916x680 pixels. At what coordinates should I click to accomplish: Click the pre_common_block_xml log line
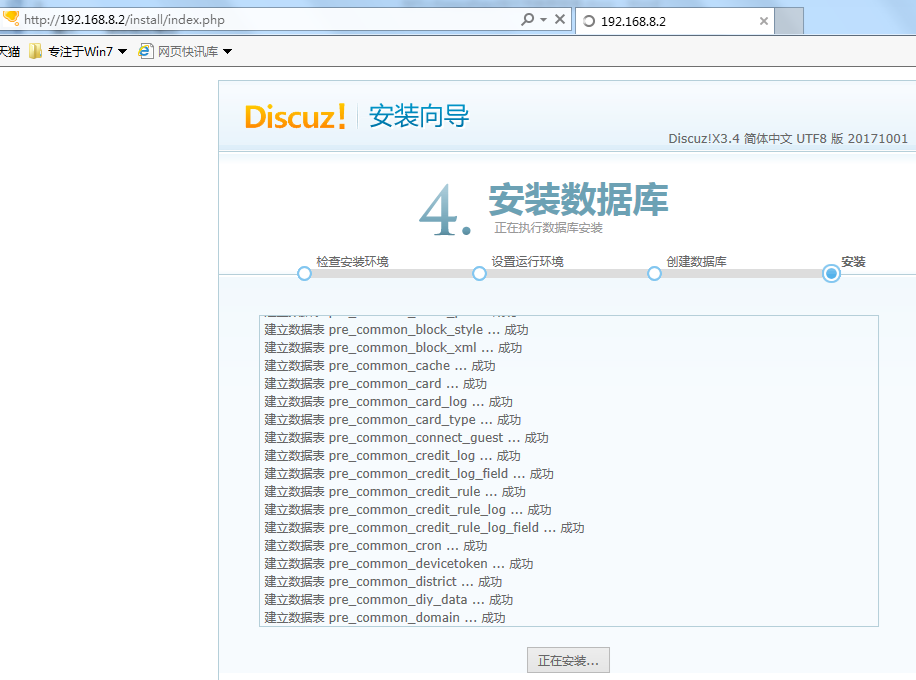coord(393,348)
